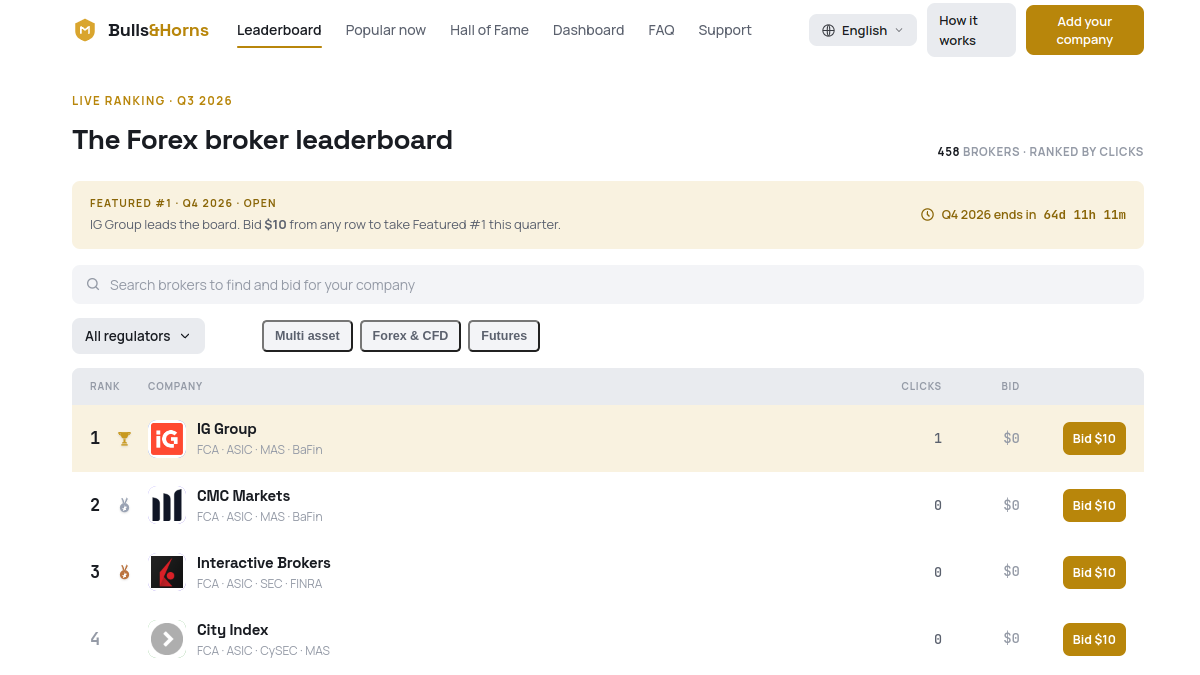Click the CMC Markets logo icon
The height and width of the screenshot is (675, 1200).
click(167, 505)
